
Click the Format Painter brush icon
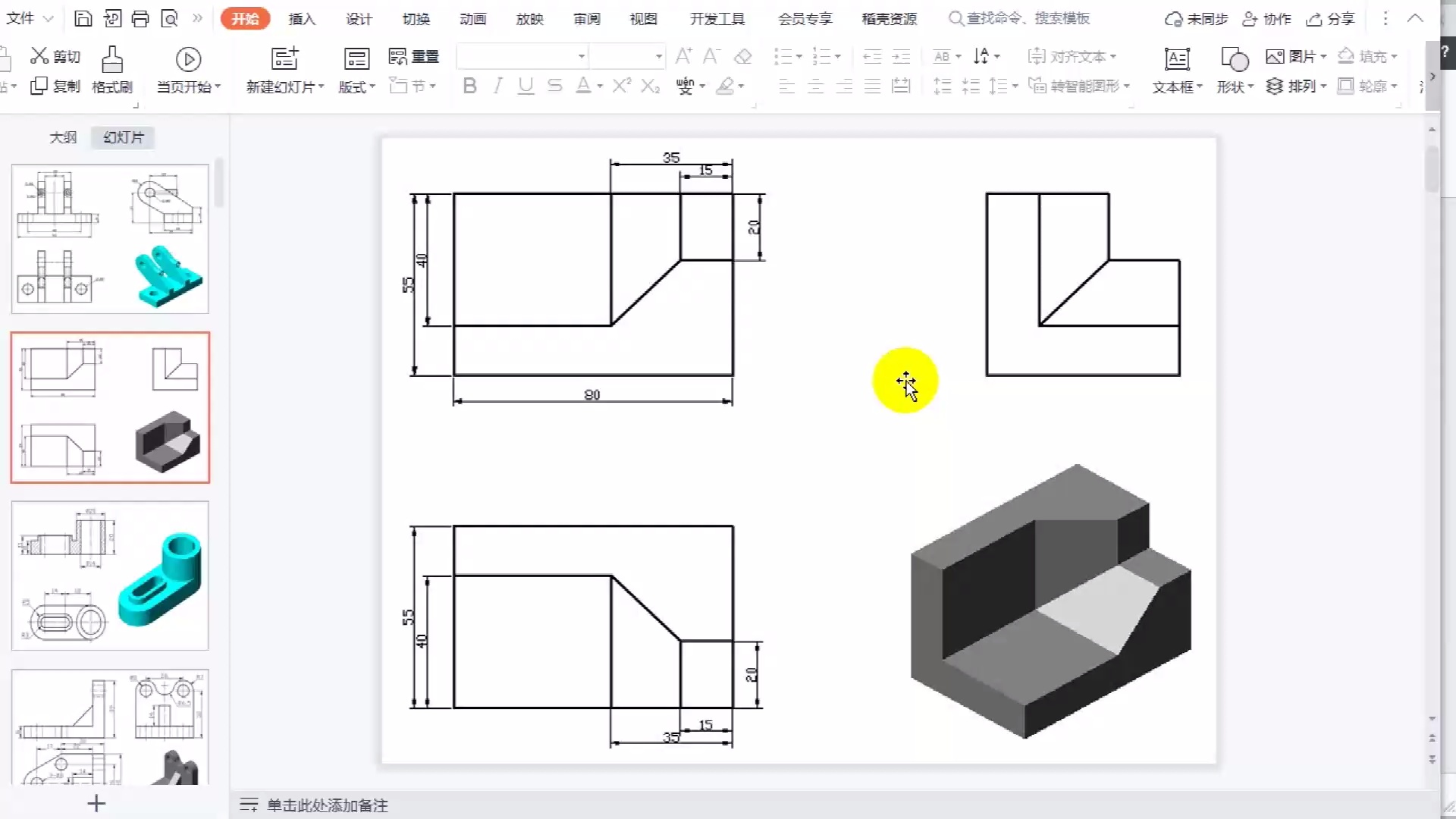coord(112,59)
